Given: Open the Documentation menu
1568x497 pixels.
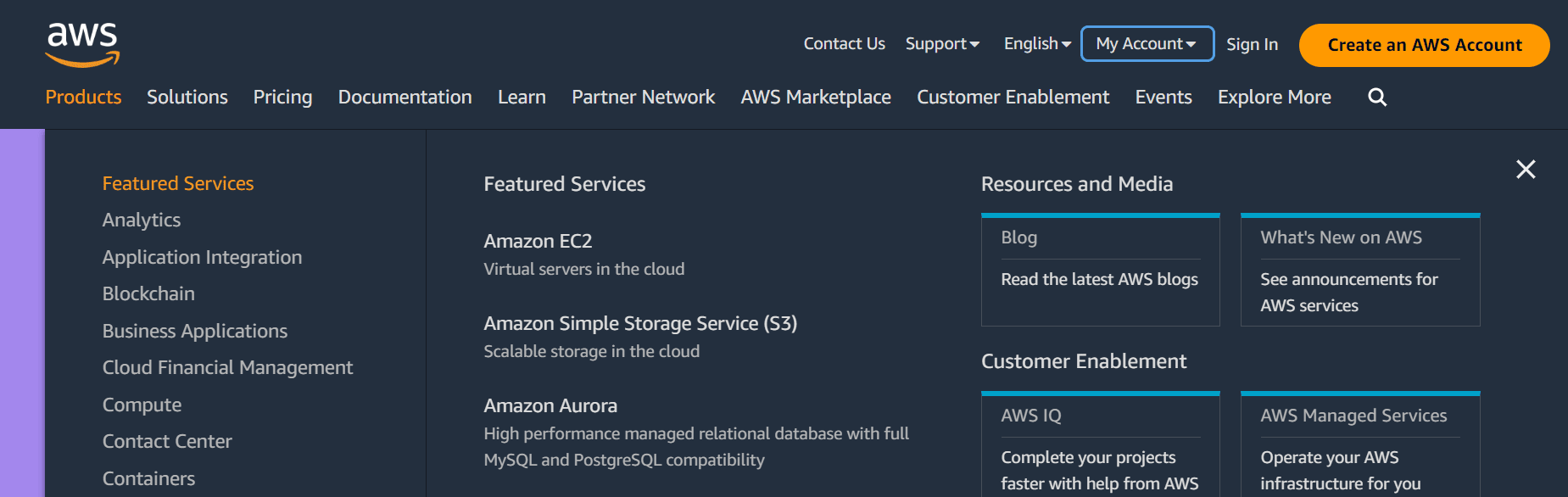Looking at the screenshot, I should (x=405, y=98).
